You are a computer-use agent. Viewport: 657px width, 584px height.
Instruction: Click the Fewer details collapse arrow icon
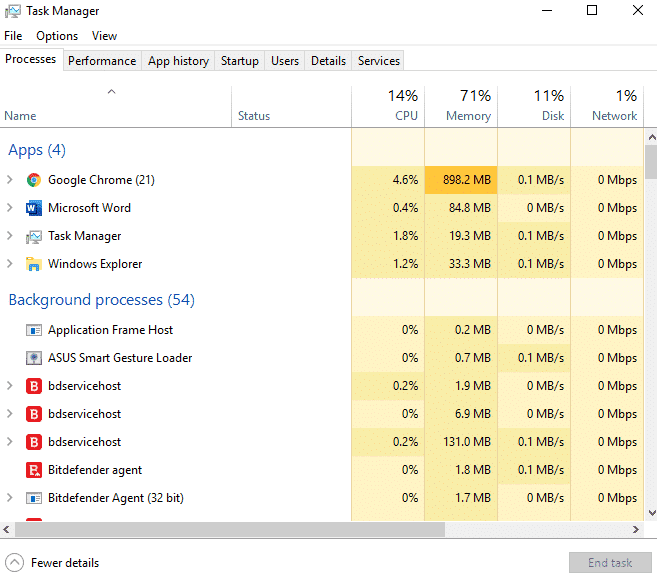(x=15, y=563)
